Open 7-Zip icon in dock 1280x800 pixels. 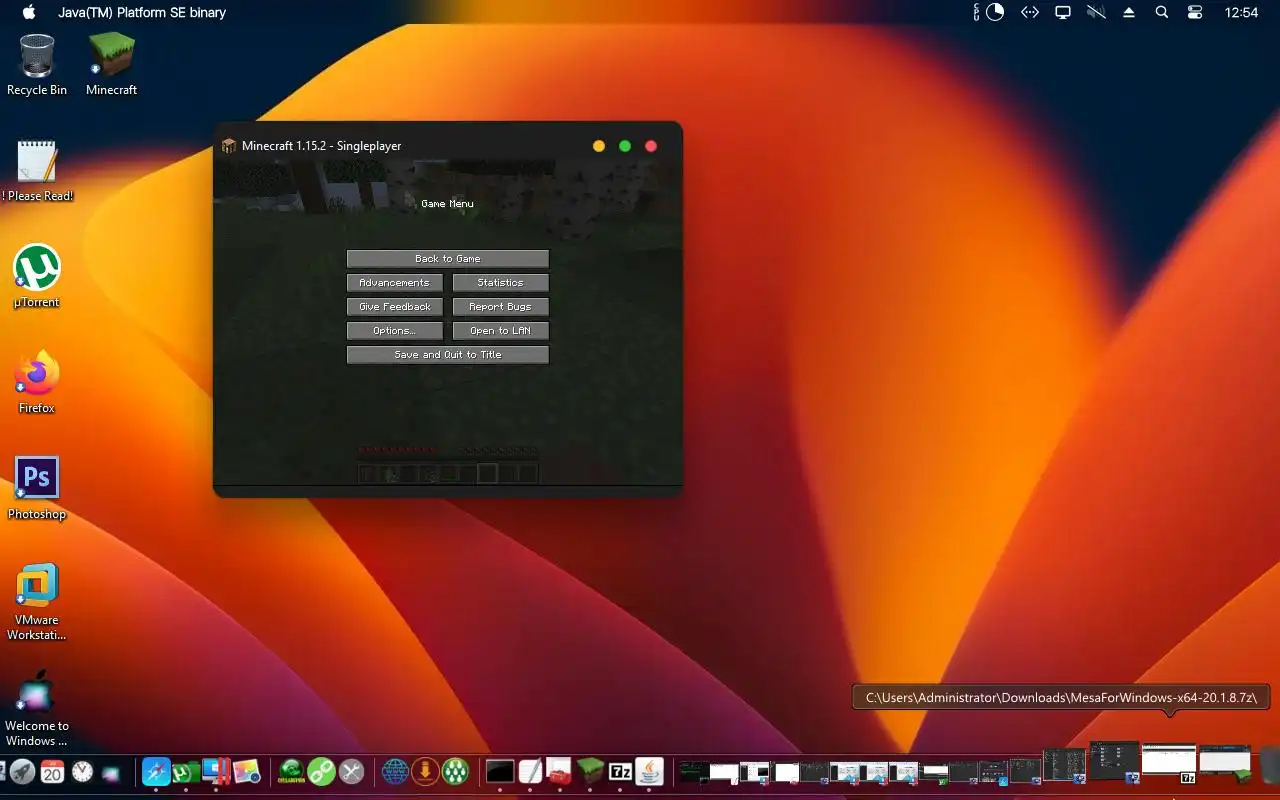tap(620, 772)
